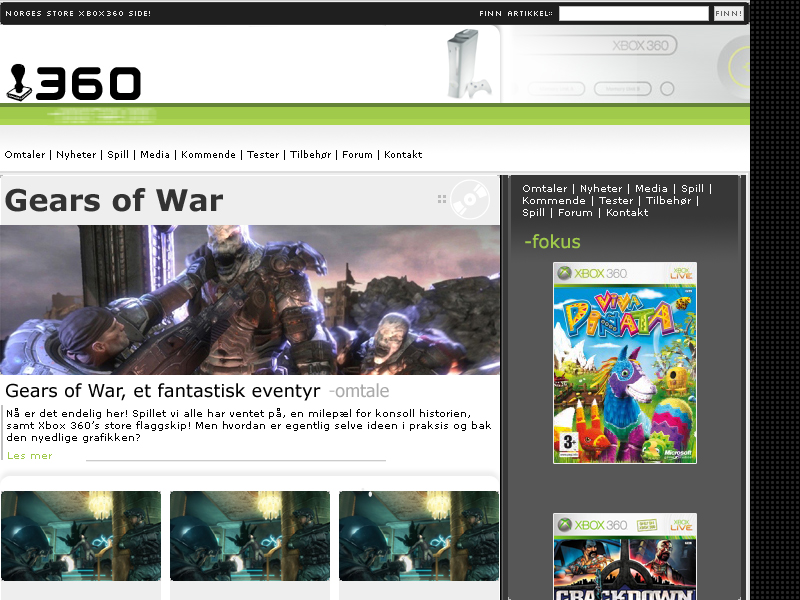Click the -fokus heading in sidebar

point(553,242)
